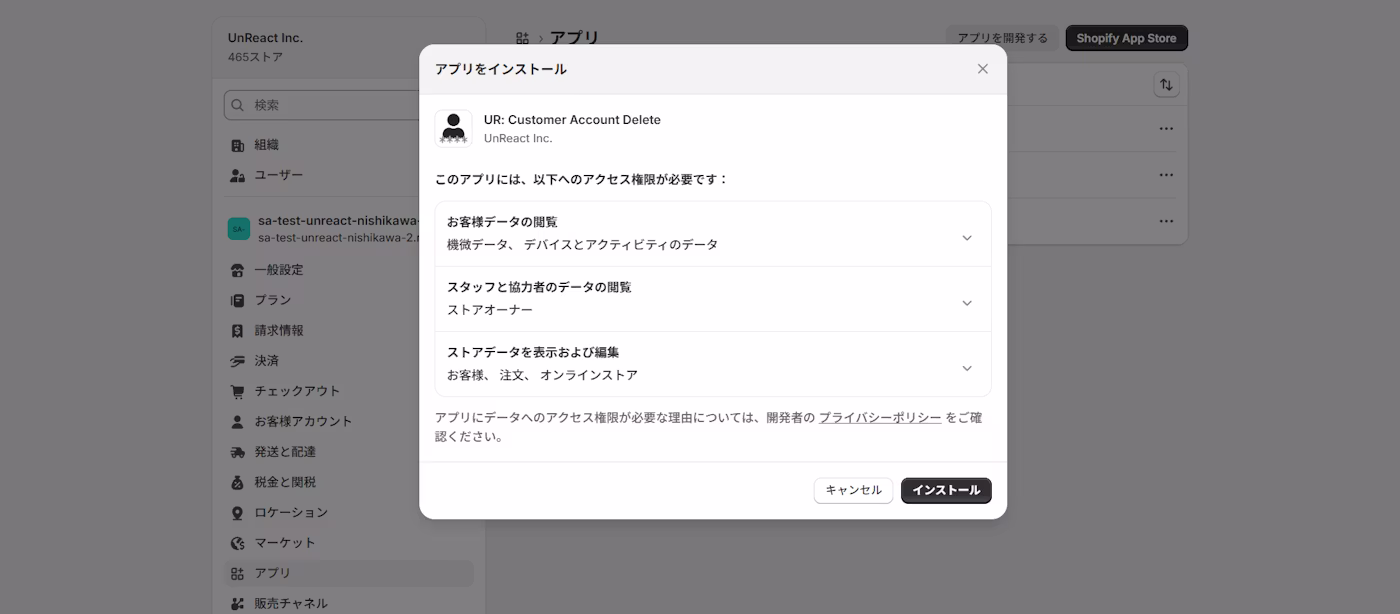Open お客様アカウント settings
This screenshot has height=614, width=1400.
[x=348, y=421]
